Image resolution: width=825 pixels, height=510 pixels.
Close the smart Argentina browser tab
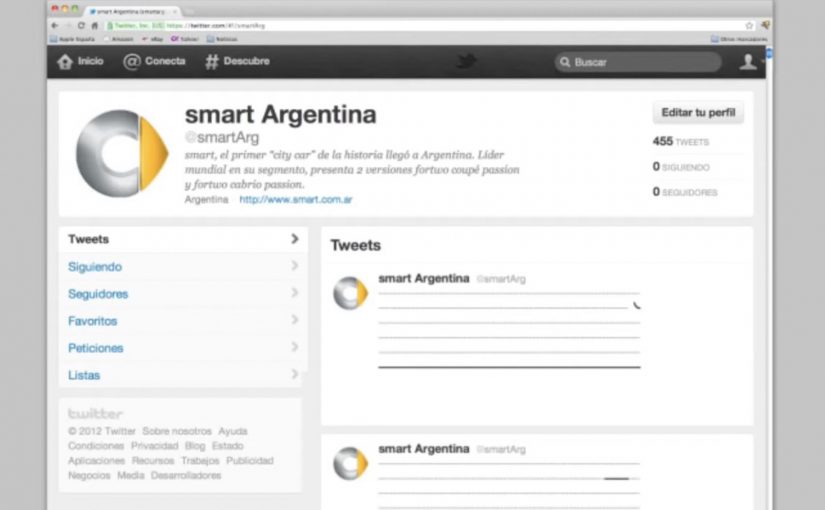[174, 11]
